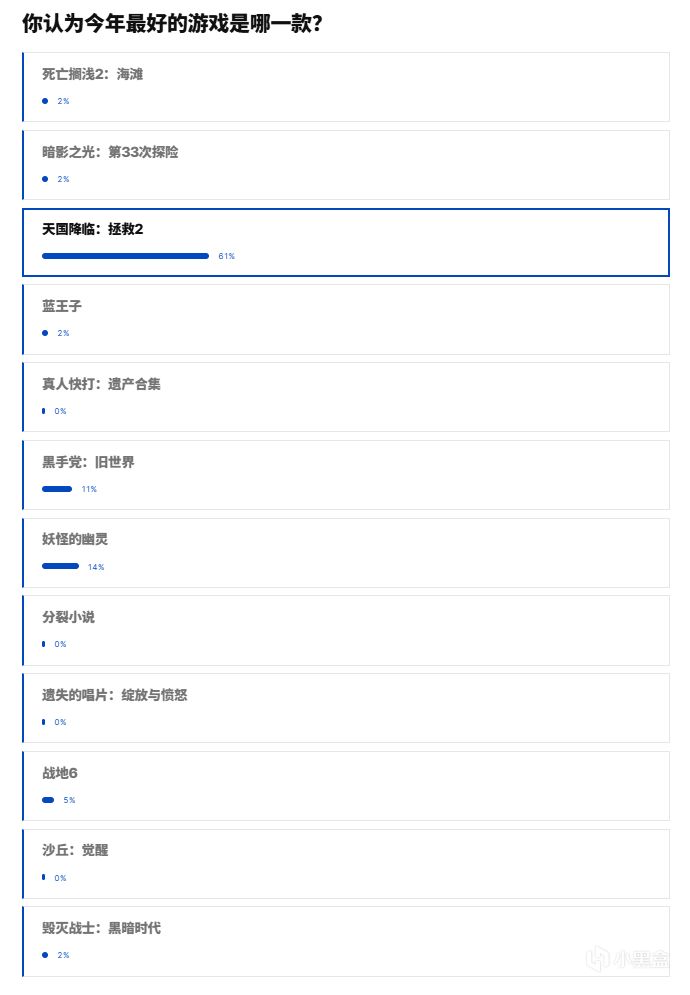Pick 蓝王子 in the poll
Viewport: 690px width, 995px height.
pyautogui.click(x=345, y=319)
